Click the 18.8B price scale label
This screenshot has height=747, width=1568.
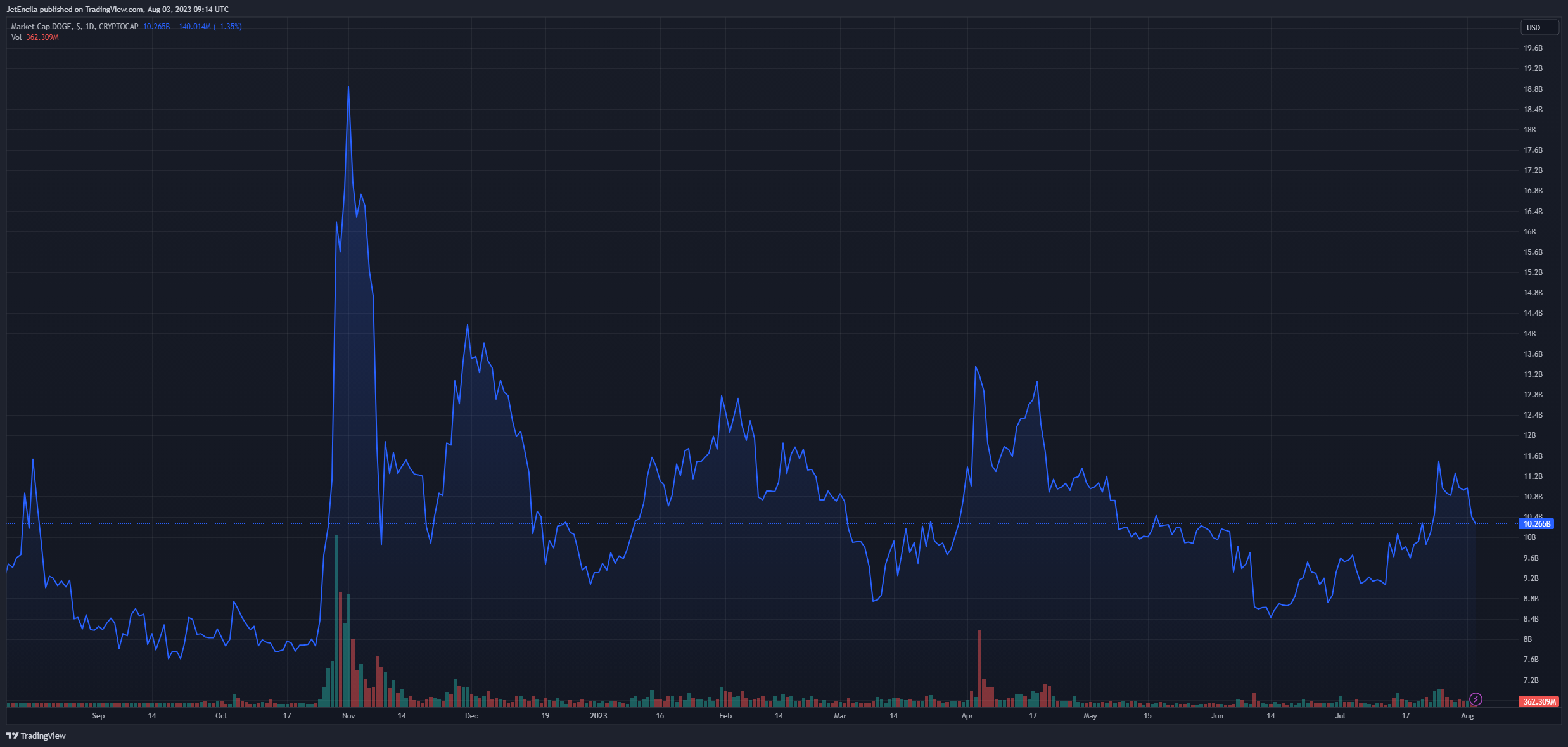(x=1533, y=89)
